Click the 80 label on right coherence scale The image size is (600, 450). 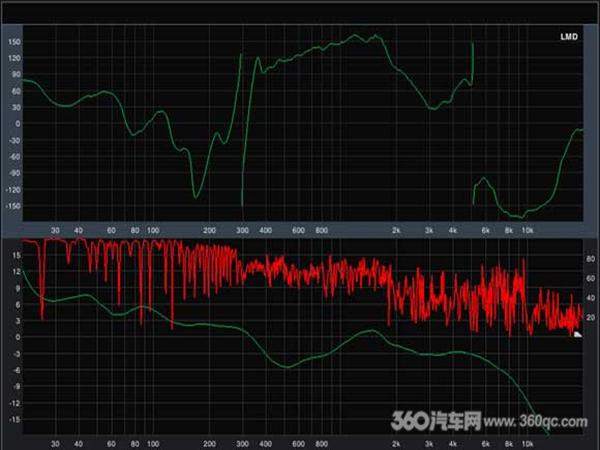591,258
